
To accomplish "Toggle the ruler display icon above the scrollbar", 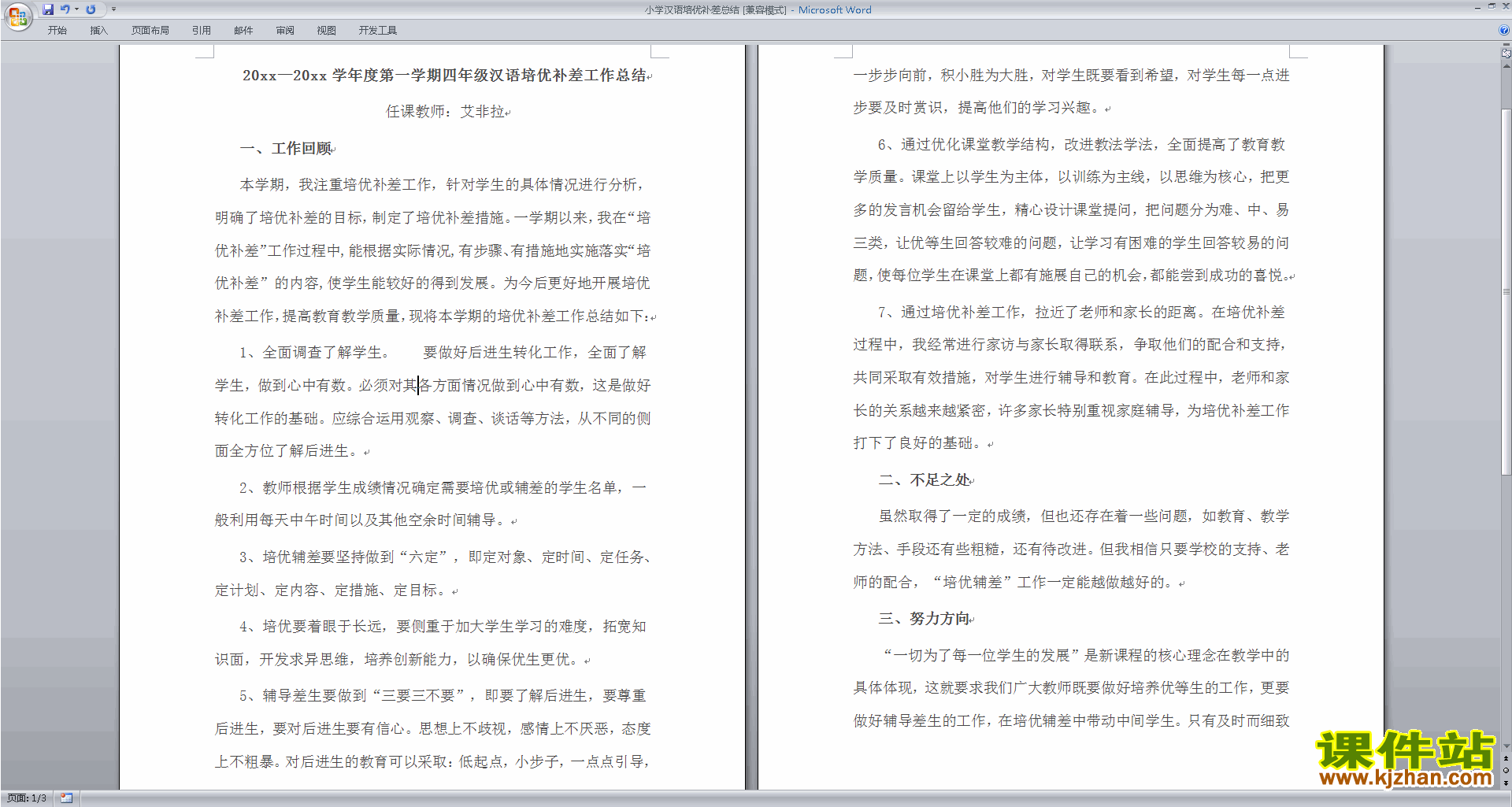I will [x=1506, y=54].
